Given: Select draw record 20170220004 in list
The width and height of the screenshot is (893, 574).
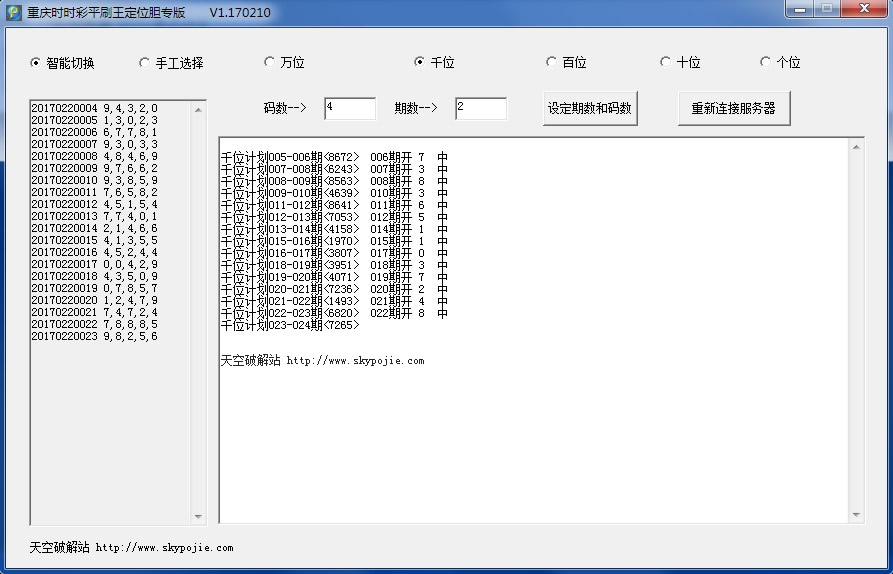Looking at the screenshot, I should (94, 108).
